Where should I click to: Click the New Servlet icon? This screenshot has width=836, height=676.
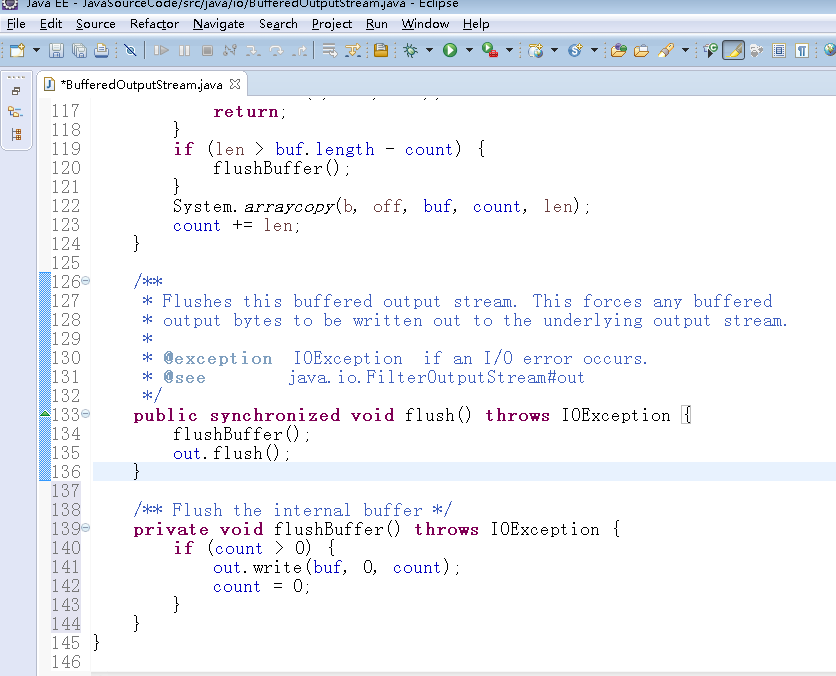575,50
